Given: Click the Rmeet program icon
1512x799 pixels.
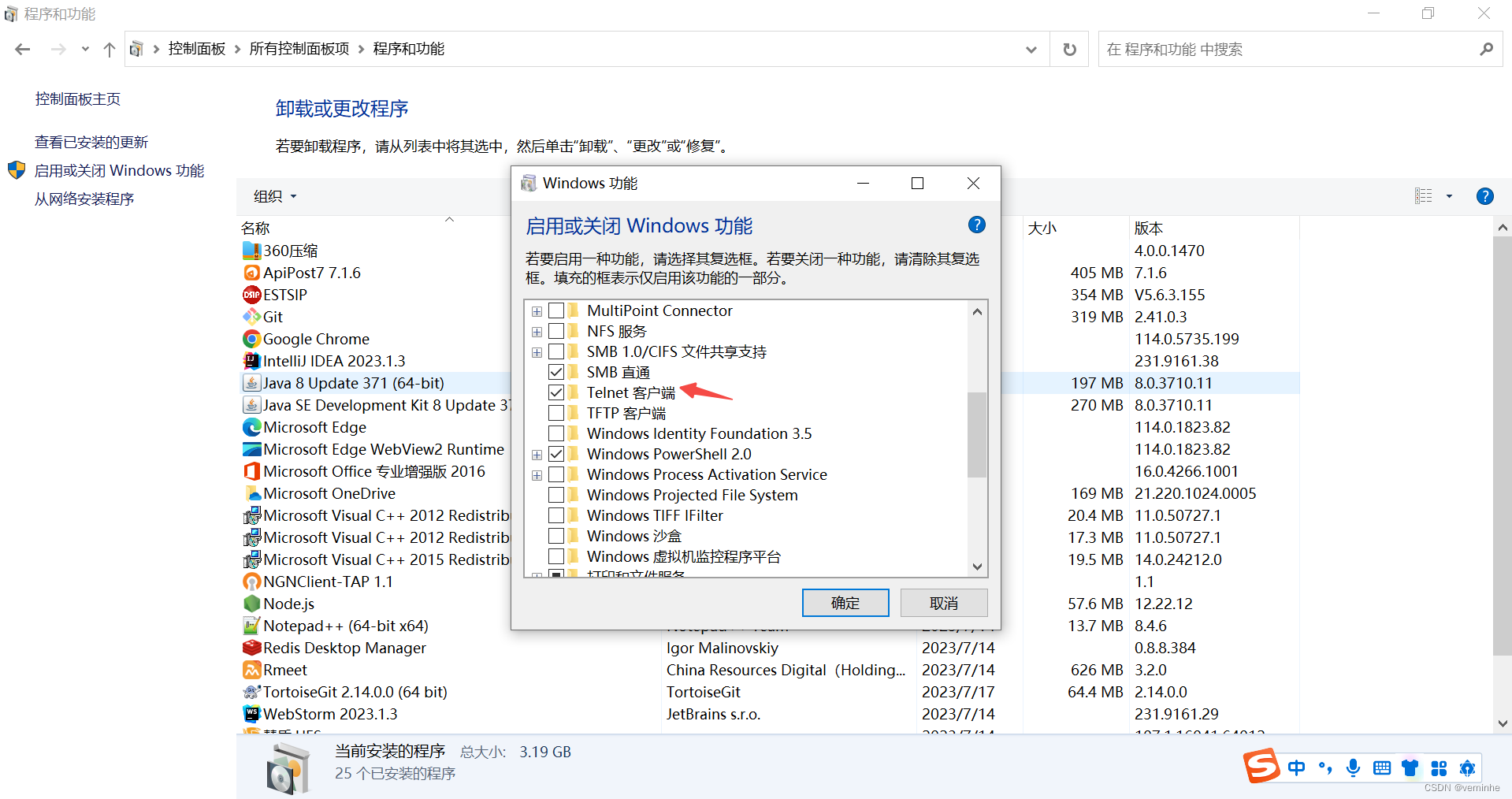Looking at the screenshot, I should click(x=251, y=670).
